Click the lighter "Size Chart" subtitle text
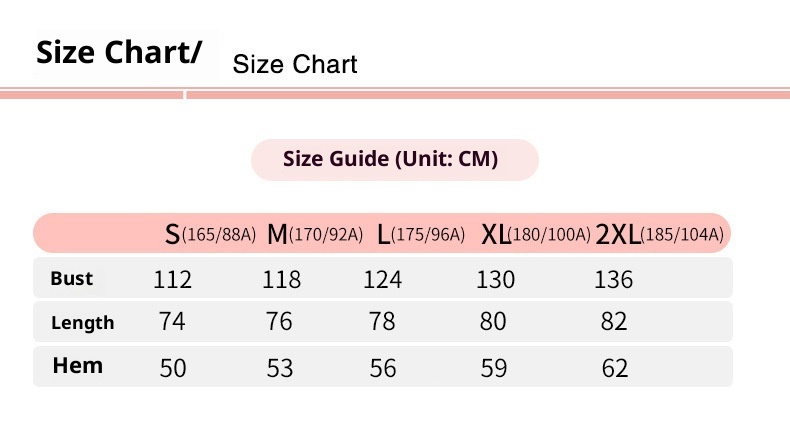This screenshot has height=428, width=790. point(294,66)
